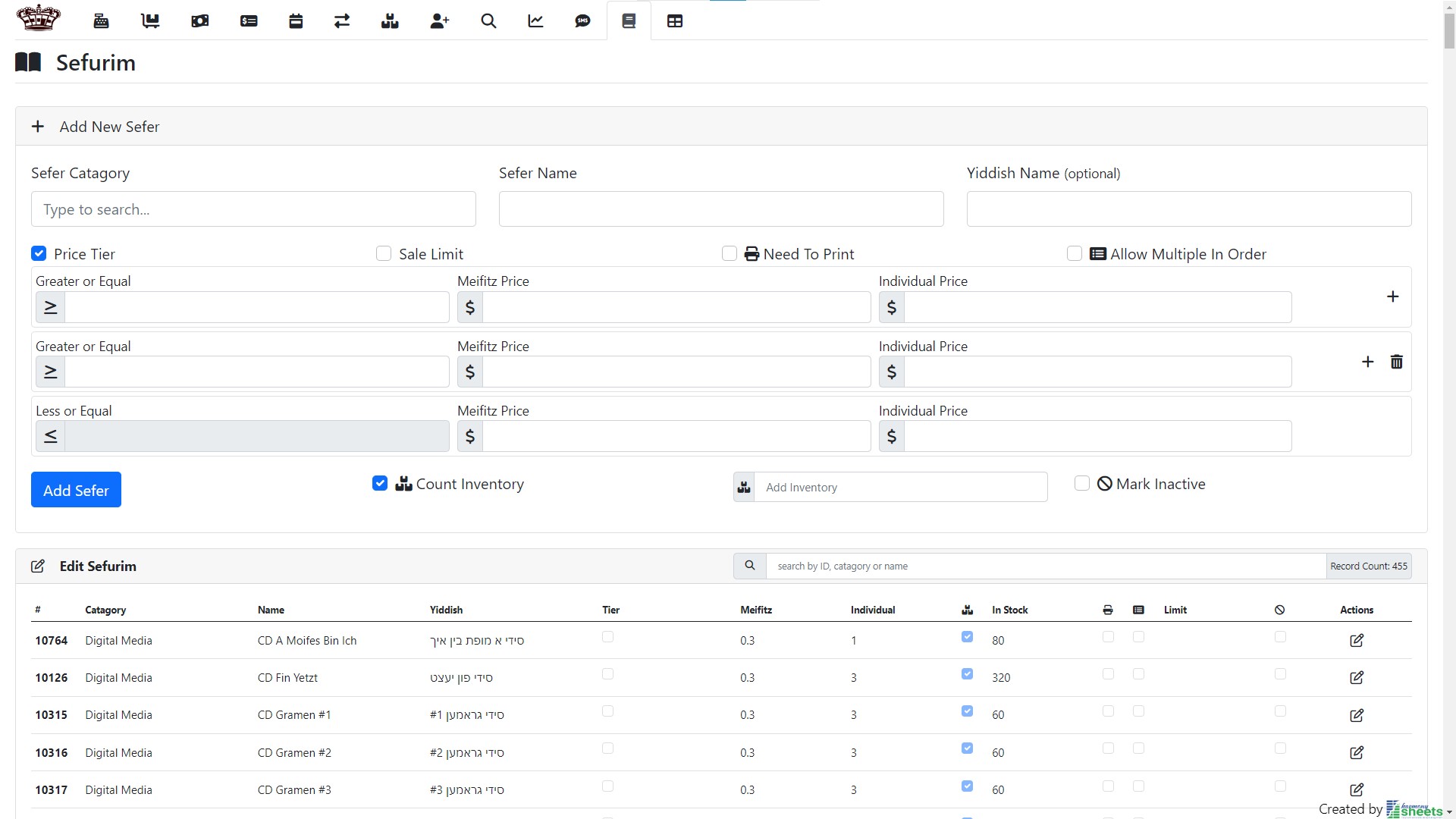Open the table grid nav icon
Screen dimensions: 1456x819
pos(675,21)
